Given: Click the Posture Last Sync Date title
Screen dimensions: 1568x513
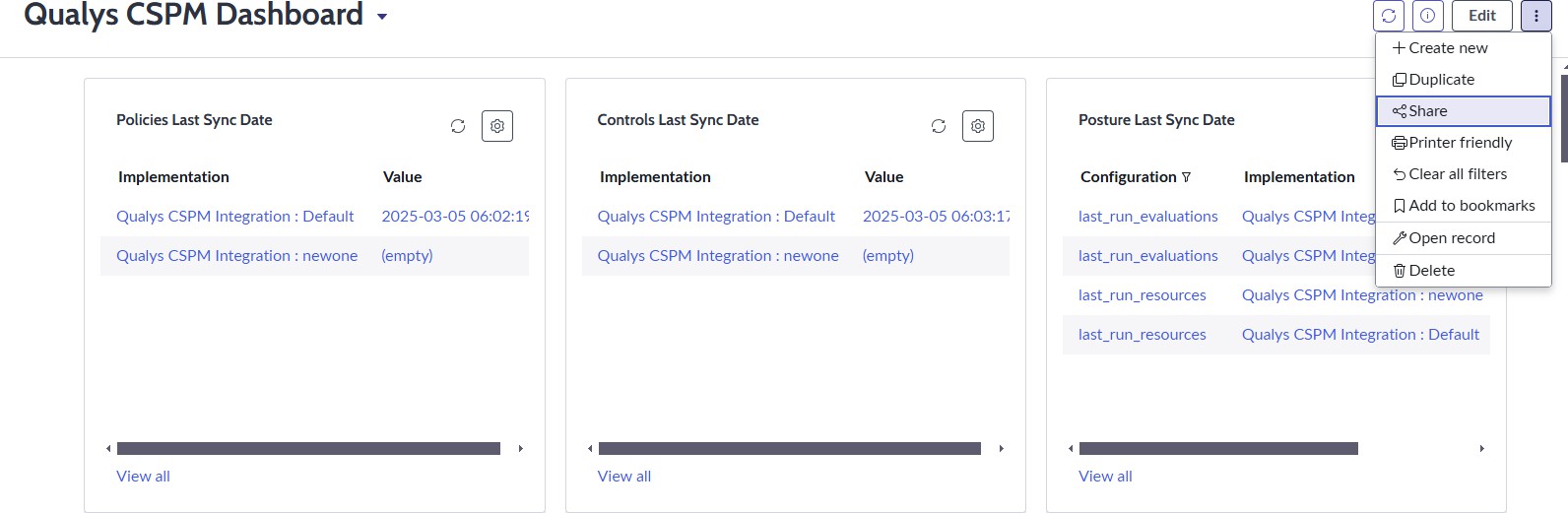Looking at the screenshot, I should coord(1156,120).
